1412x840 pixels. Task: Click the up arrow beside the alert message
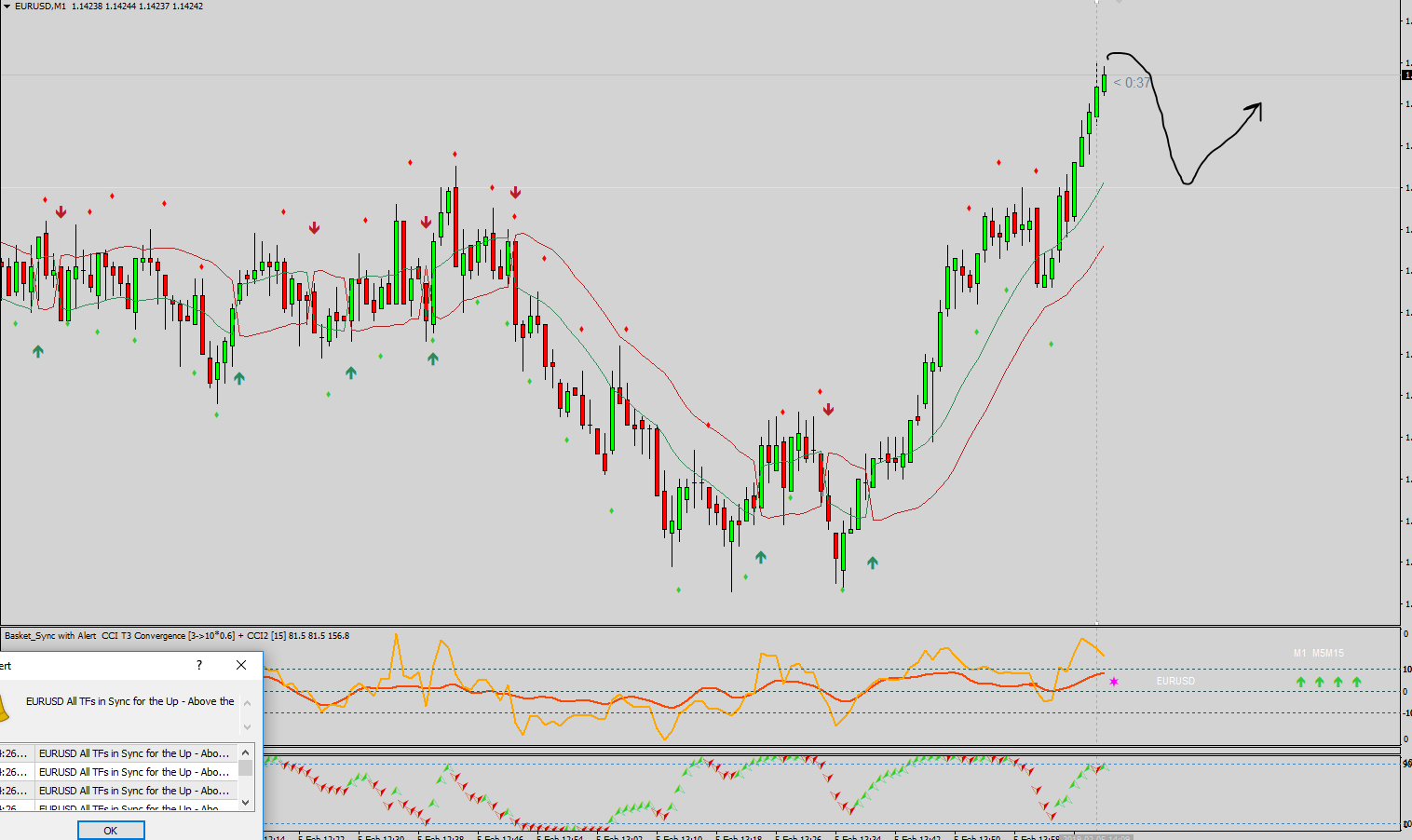pyautogui.click(x=247, y=703)
